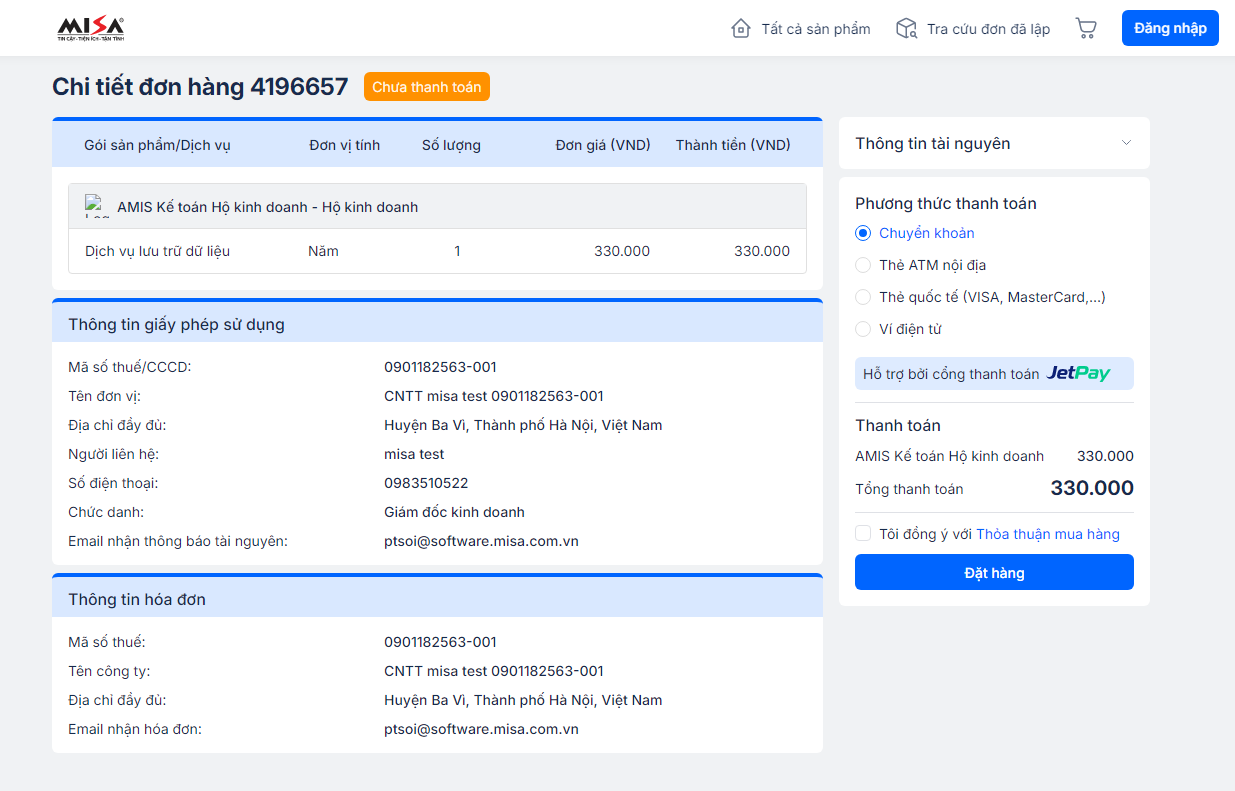Click the Thành tiền (VND) column header

[733, 145]
